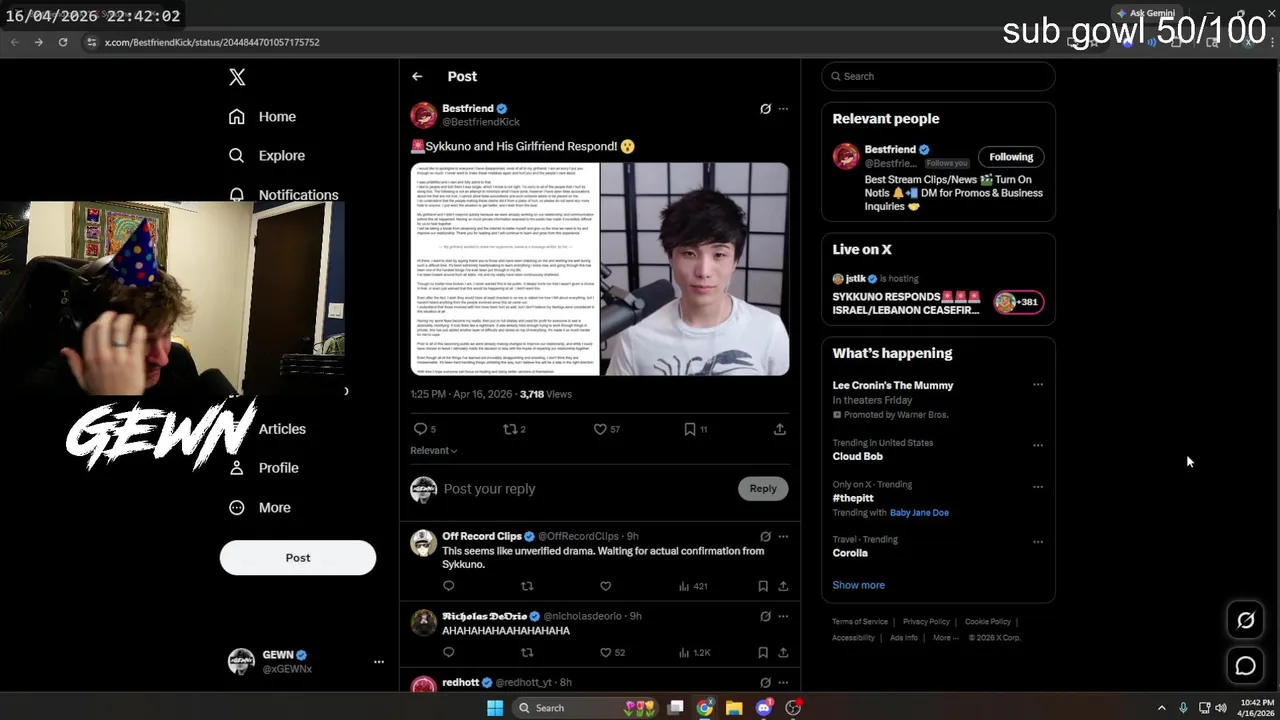Go back with the Post arrow
Screen dimensions: 1280x720
417,77
